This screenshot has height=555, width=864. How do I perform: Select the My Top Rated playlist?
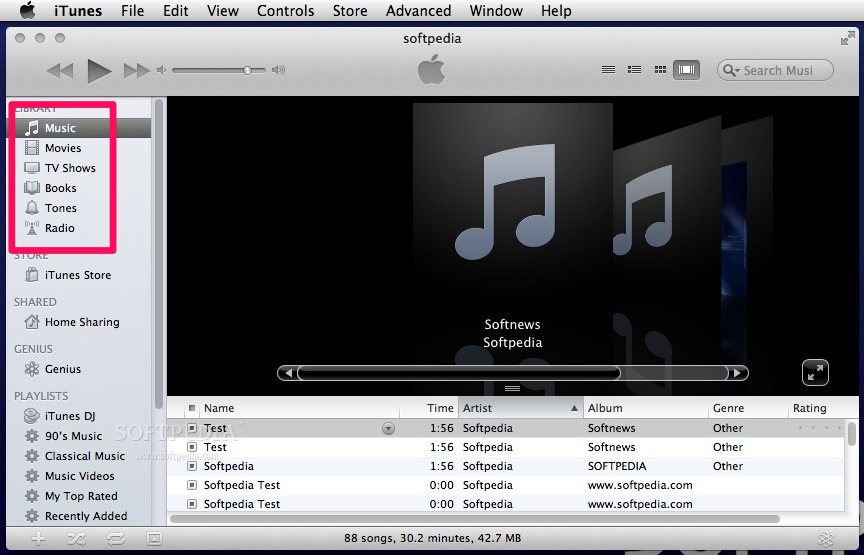79,496
